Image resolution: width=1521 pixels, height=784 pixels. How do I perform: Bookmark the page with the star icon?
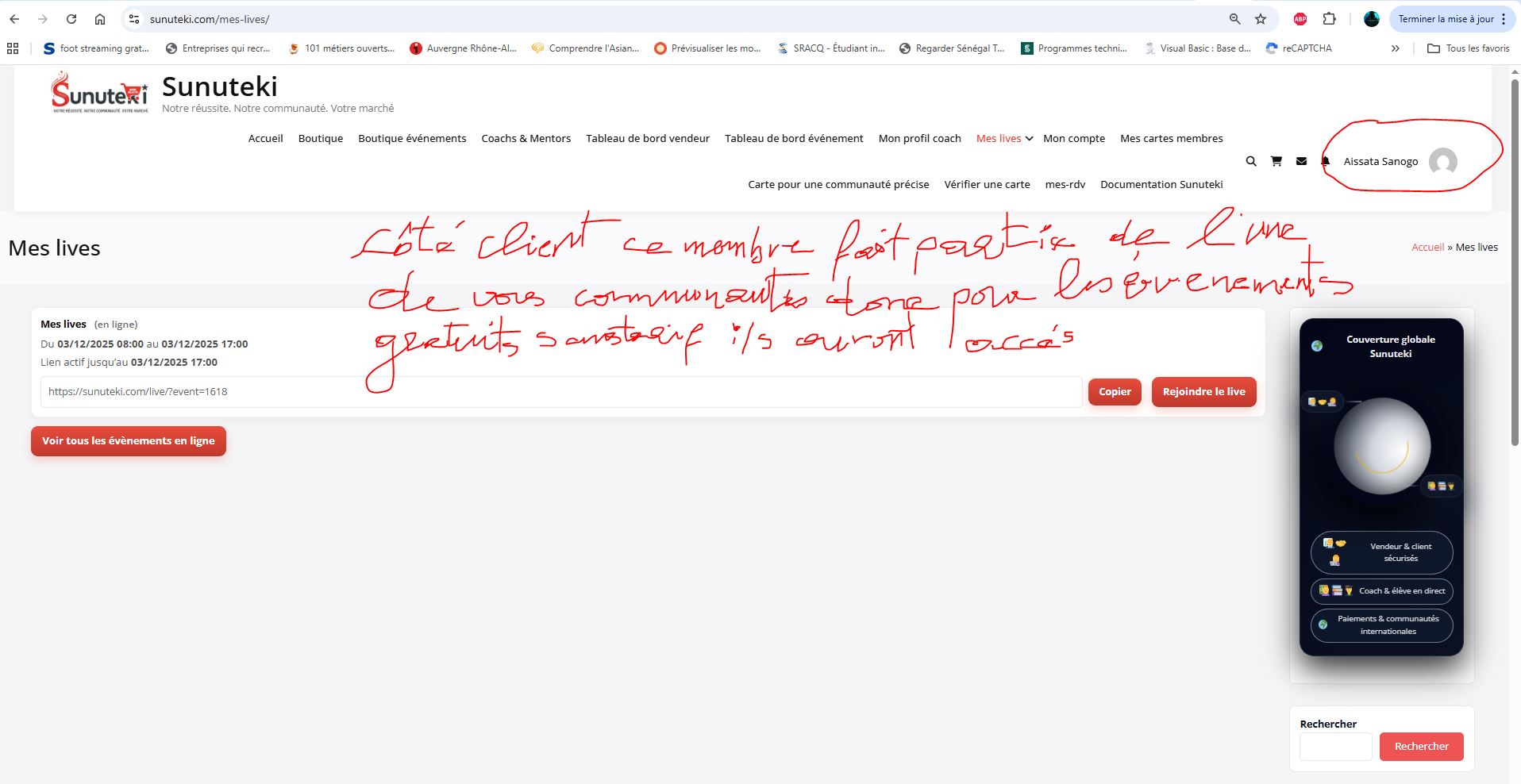pyautogui.click(x=1260, y=18)
